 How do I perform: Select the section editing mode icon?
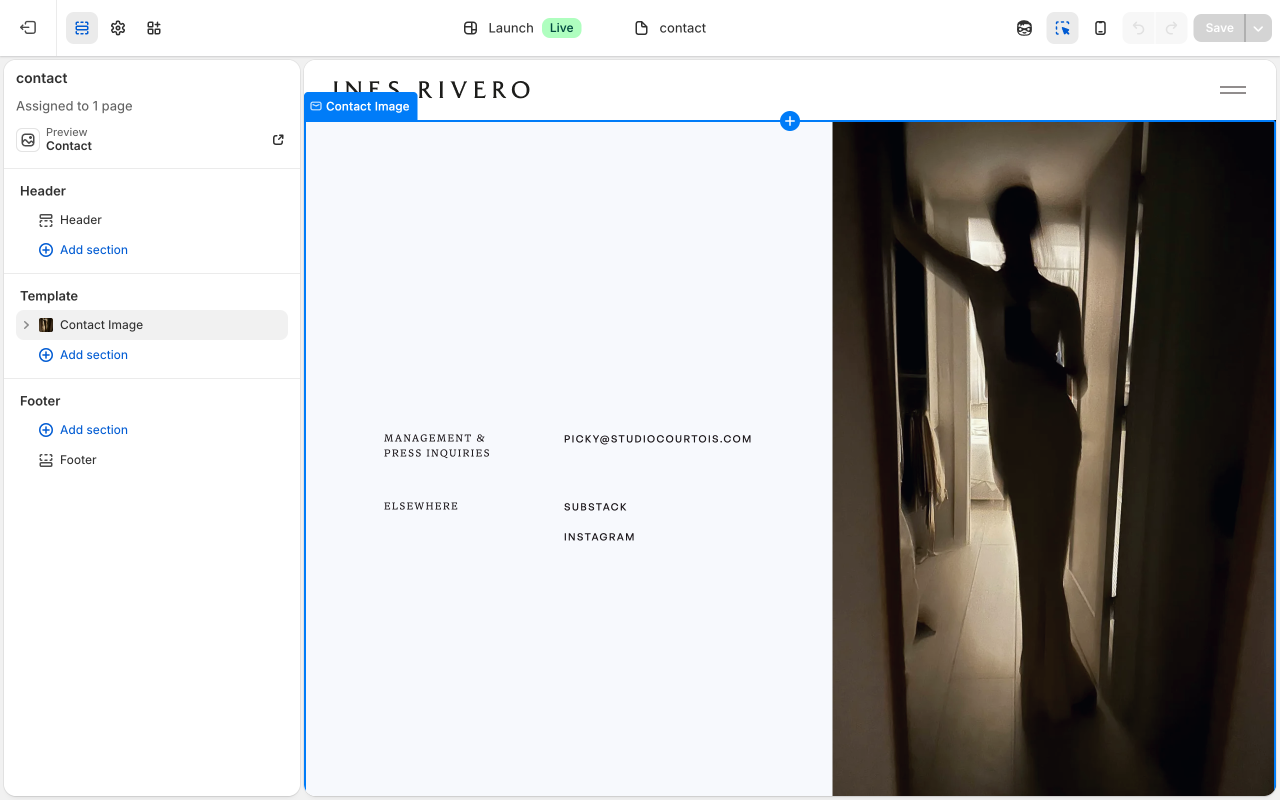(81, 27)
